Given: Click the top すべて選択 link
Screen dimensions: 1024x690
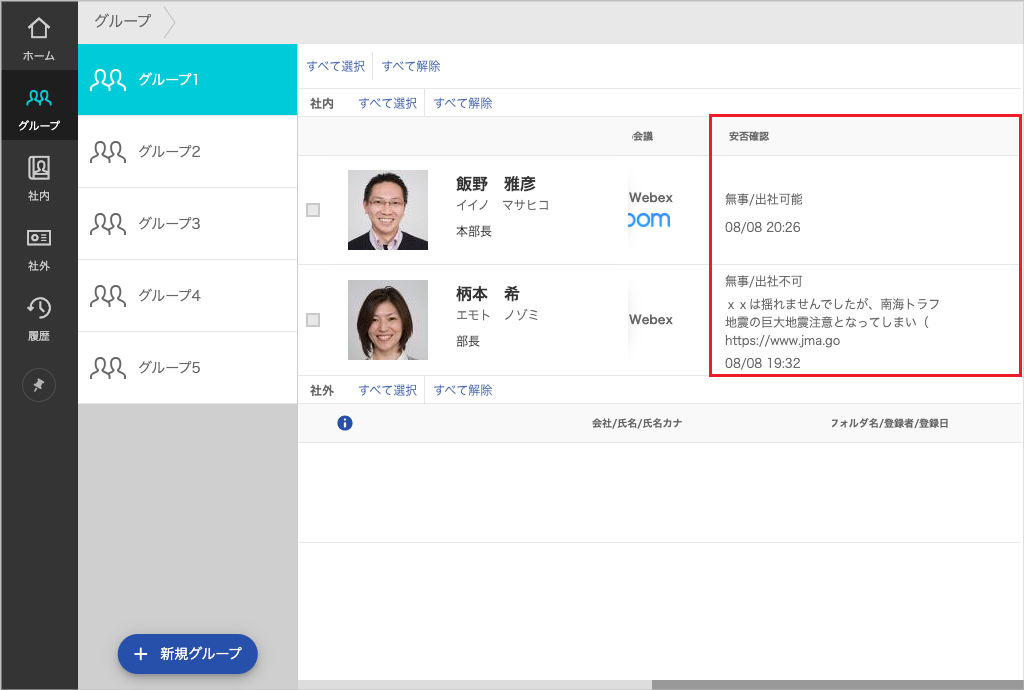Looking at the screenshot, I should [x=336, y=66].
